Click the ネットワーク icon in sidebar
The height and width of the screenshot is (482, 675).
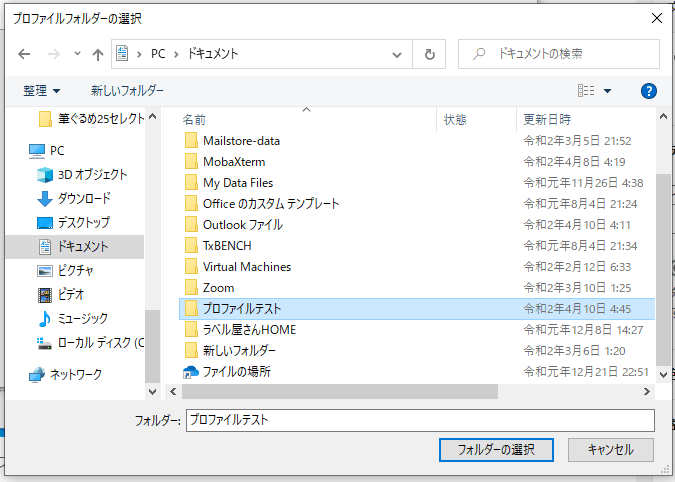pos(37,374)
